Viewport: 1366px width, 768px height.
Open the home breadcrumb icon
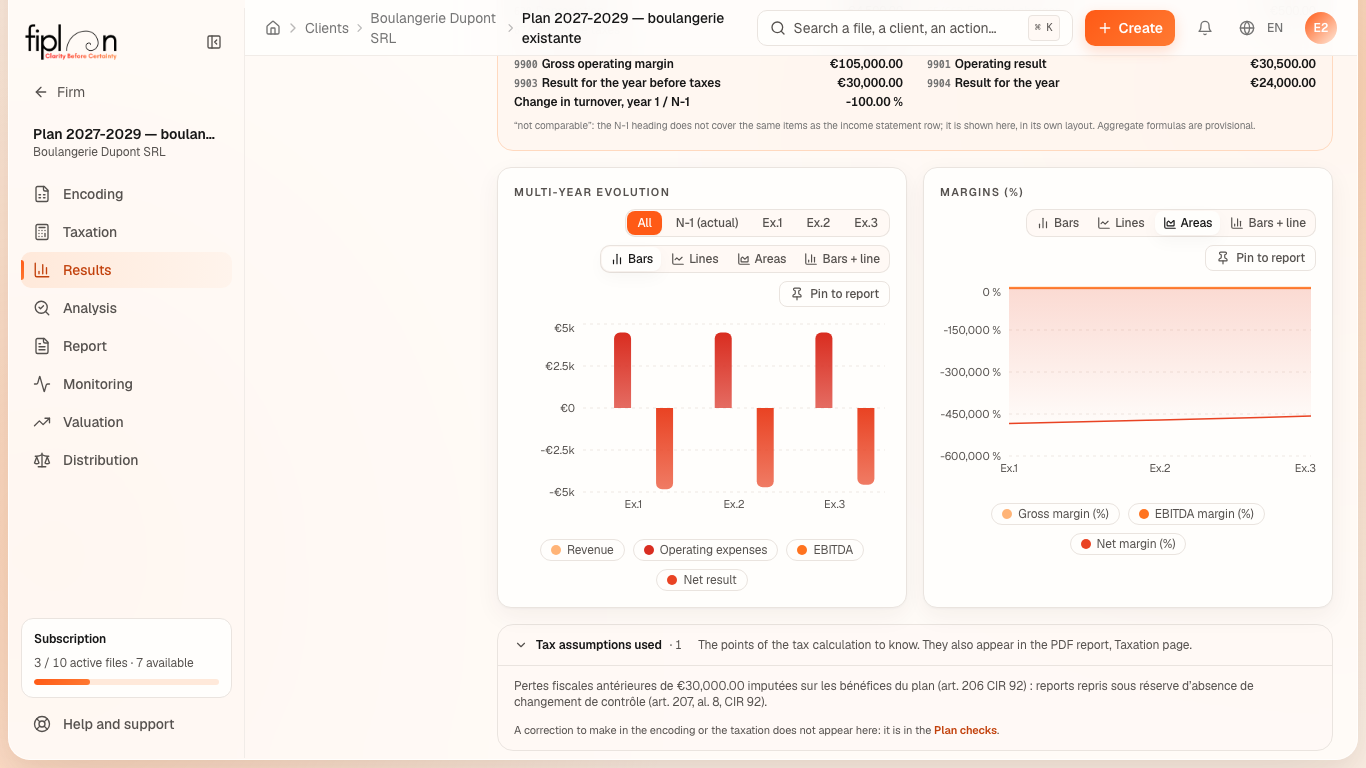click(x=273, y=28)
